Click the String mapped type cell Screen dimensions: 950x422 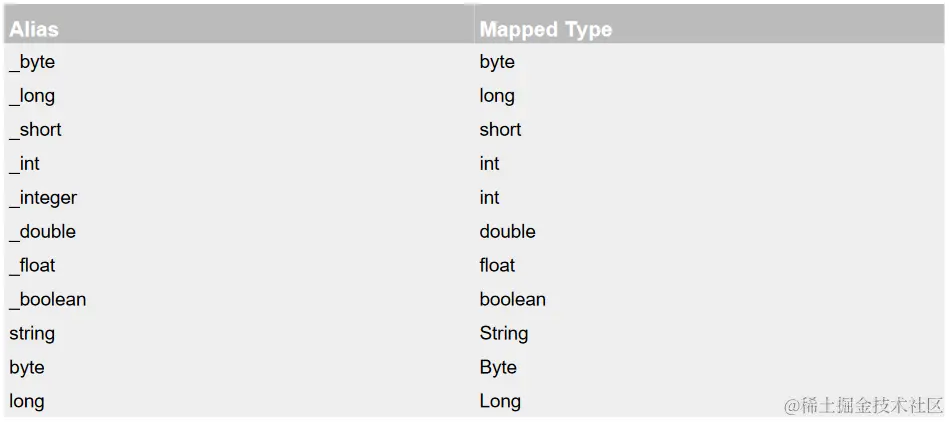coord(503,334)
